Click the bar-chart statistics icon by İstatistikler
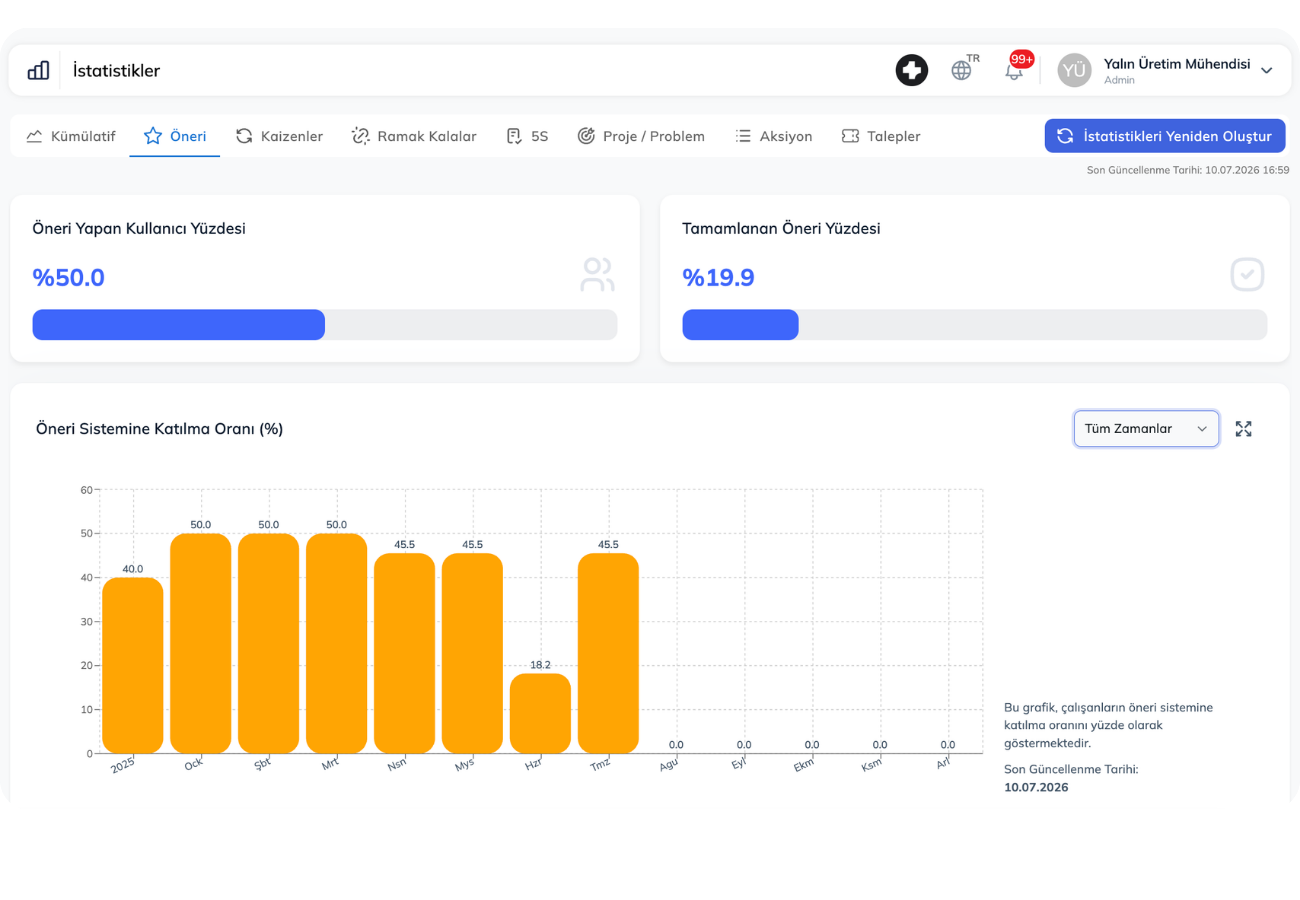1300x900 pixels. [x=38, y=70]
